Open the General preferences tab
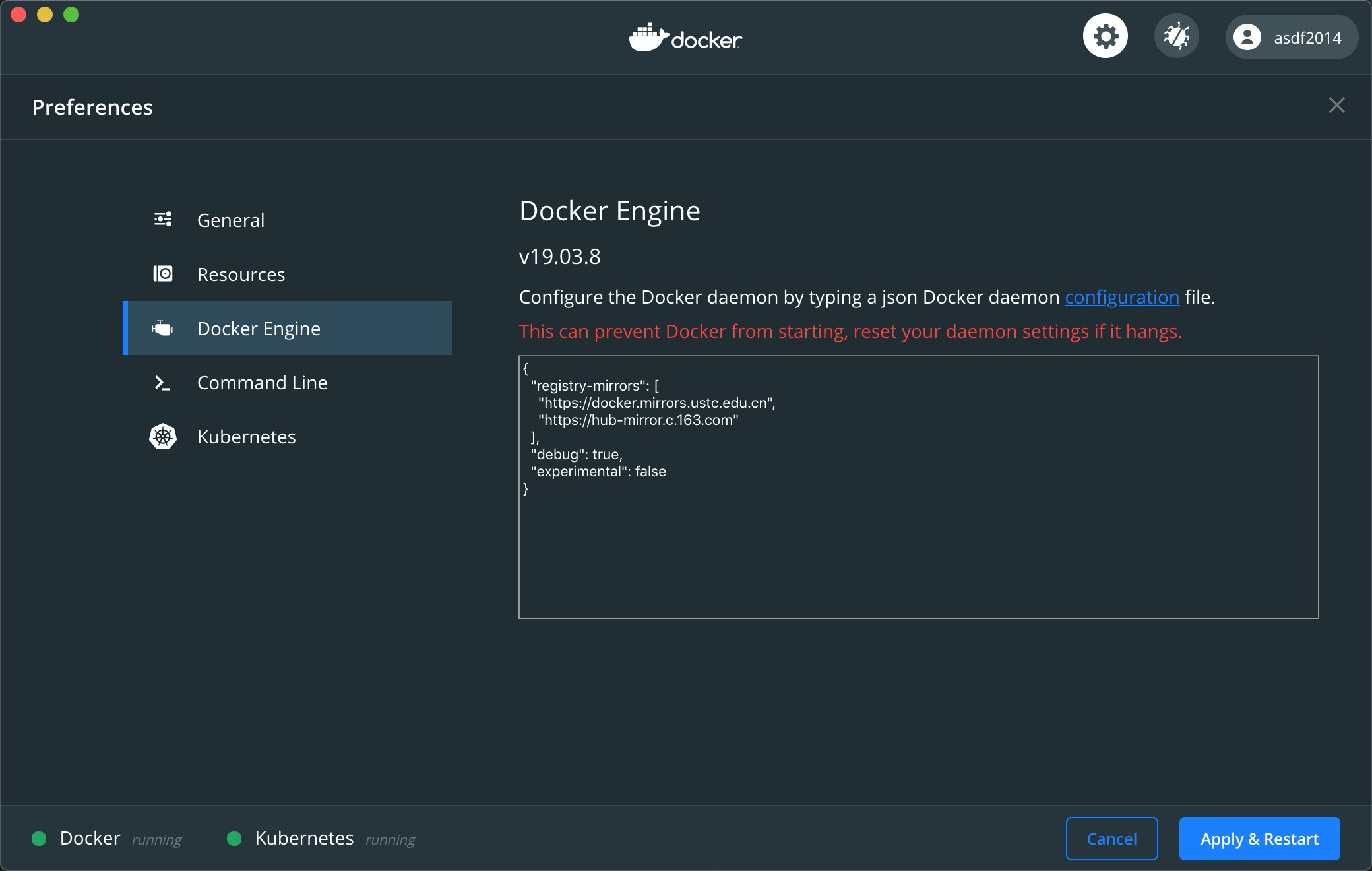1372x871 pixels. 231,220
